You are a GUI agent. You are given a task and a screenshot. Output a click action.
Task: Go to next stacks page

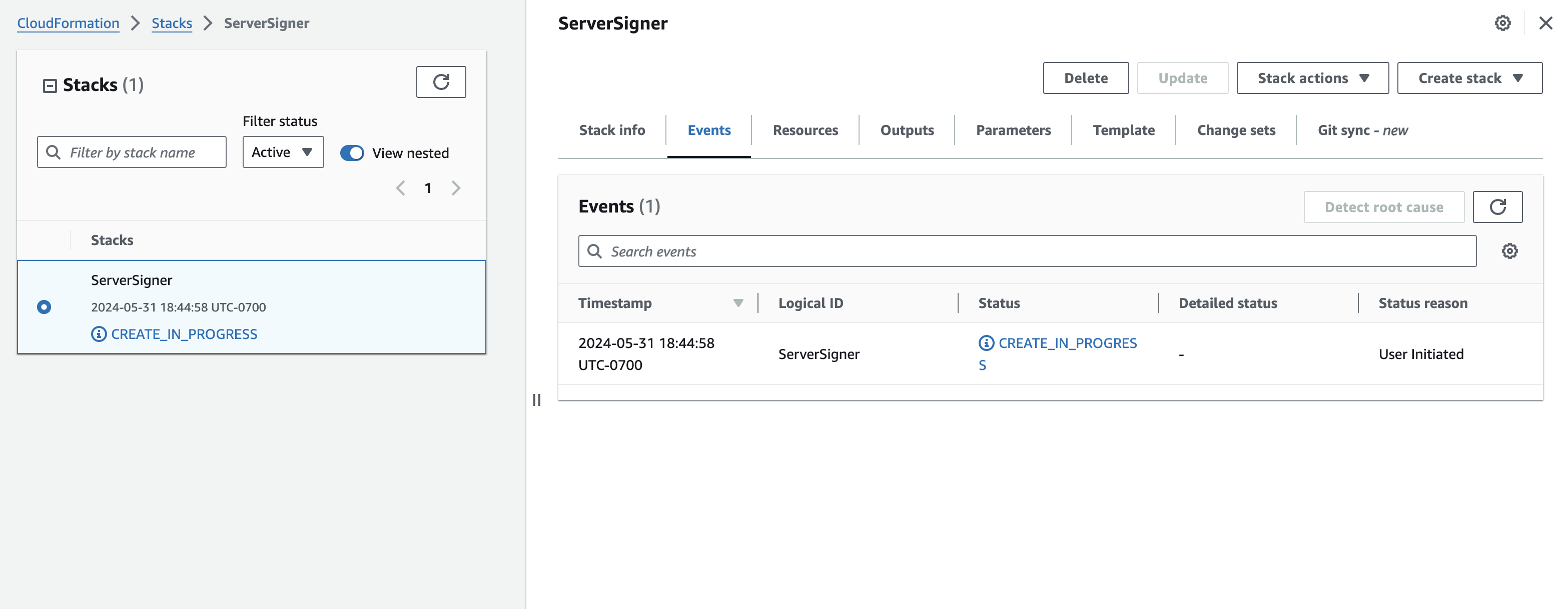(x=456, y=188)
